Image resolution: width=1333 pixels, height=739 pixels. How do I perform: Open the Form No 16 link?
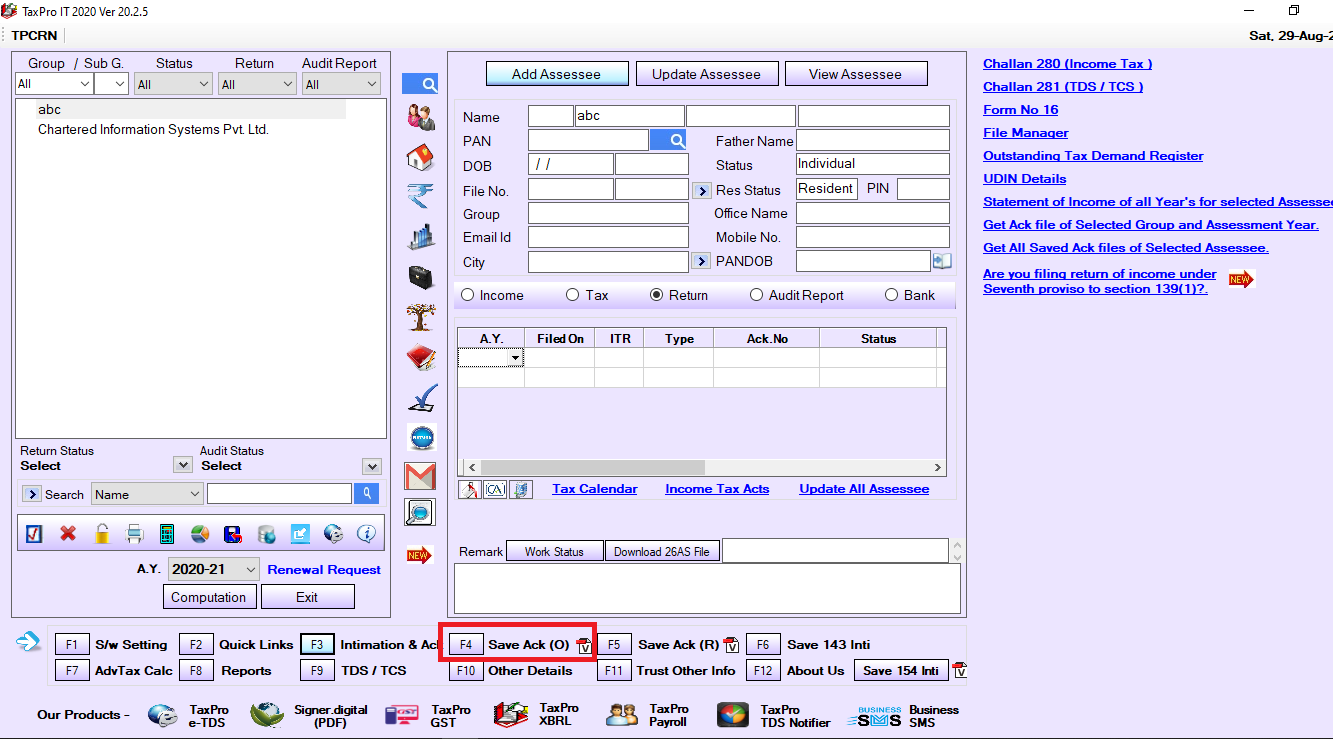pos(1020,110)
